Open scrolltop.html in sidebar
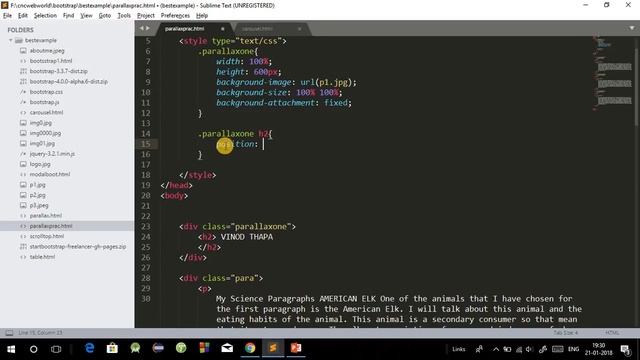The height and width of the screenshot is (360, 640). [x=47, y=236]
